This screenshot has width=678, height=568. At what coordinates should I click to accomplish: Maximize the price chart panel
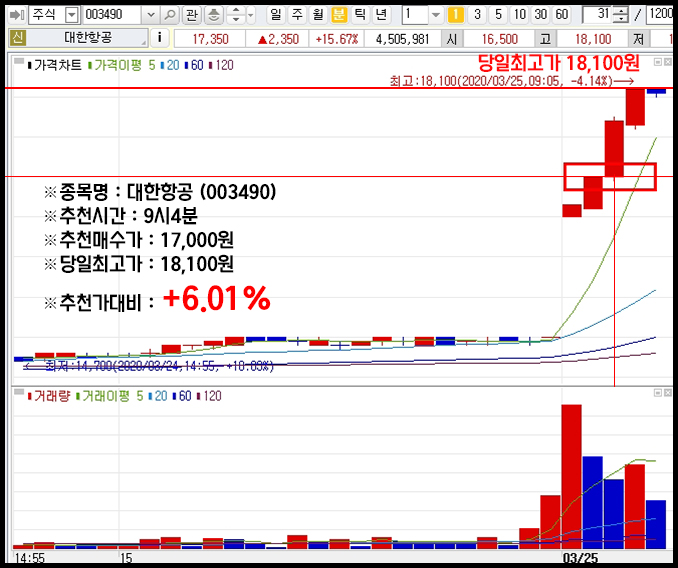pyautogui.click(x=658, y=62)
